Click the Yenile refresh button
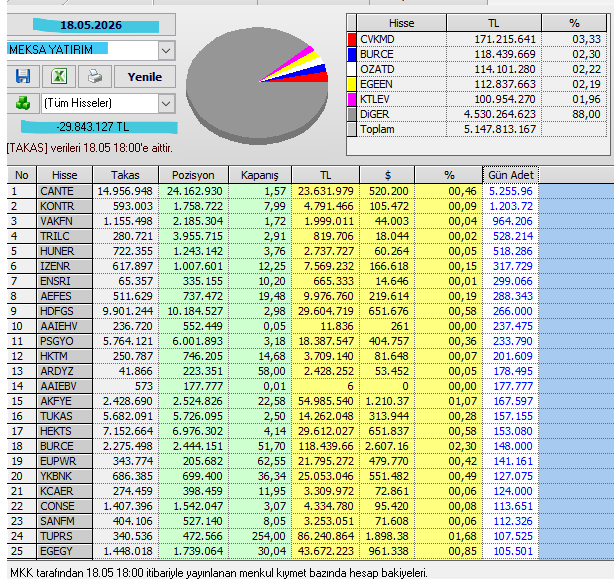This screenshot has width=614, height=579. pos(144,77)
